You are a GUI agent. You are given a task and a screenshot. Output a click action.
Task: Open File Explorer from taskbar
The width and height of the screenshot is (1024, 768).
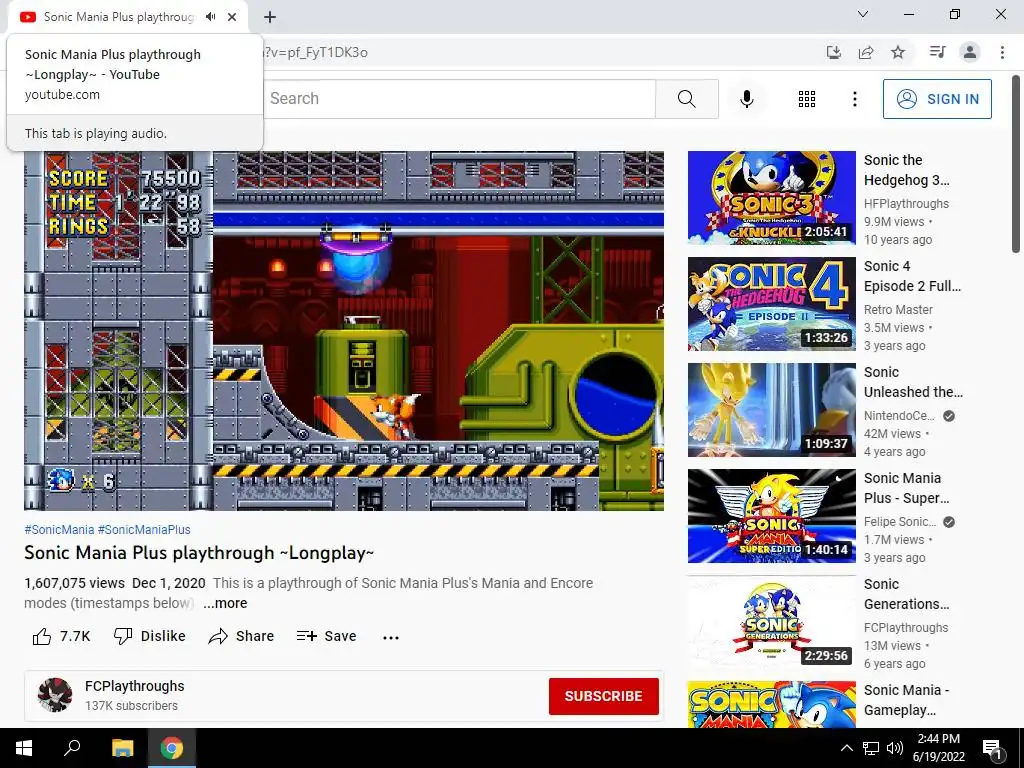(x=122, y=748)
